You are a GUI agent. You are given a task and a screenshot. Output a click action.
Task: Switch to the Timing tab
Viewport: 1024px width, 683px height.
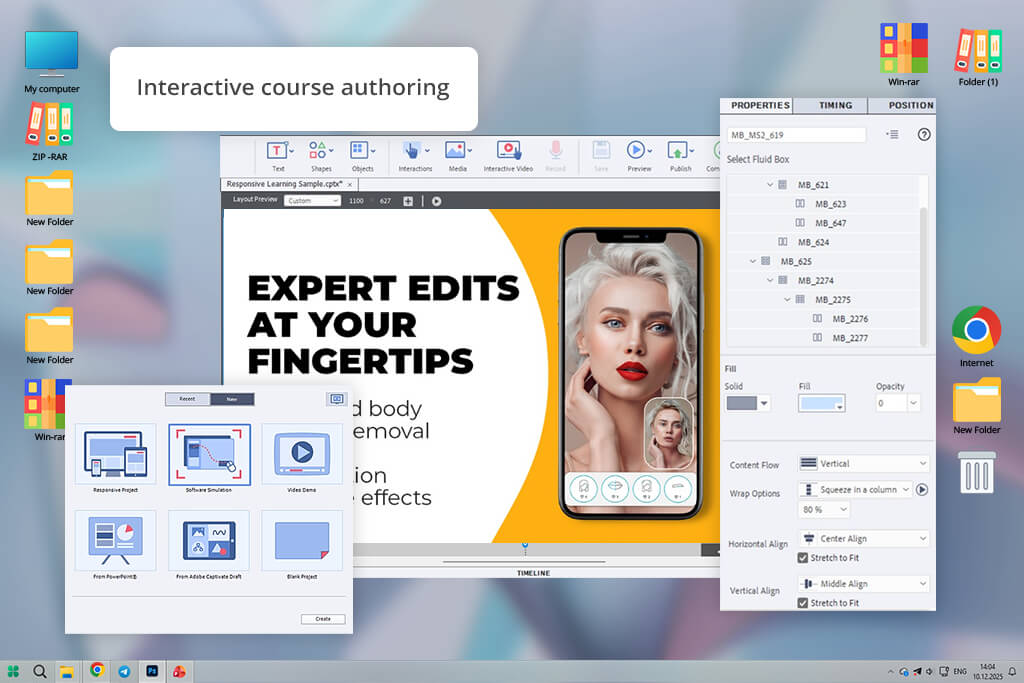coord(835,105)
